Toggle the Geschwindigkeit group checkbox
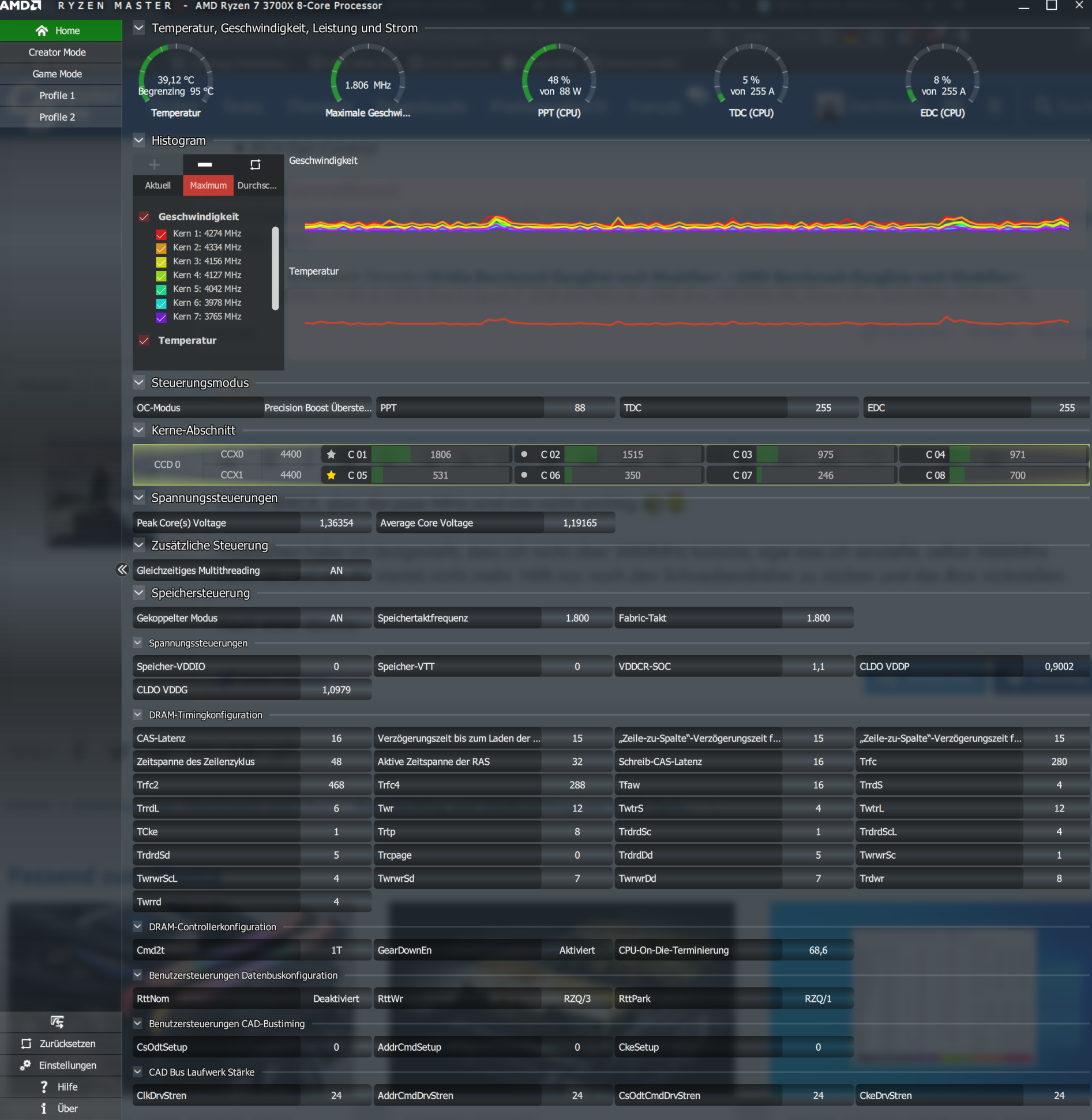Screen dimensions: 1092x1120 (144, 217)
